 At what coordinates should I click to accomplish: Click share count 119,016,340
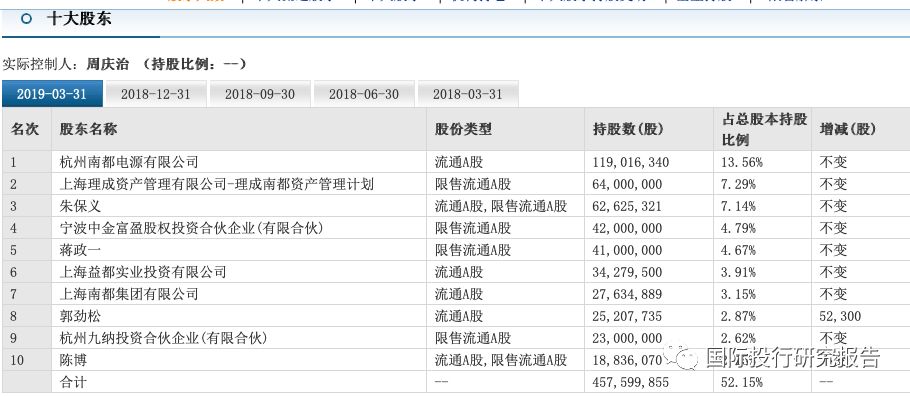631,163
